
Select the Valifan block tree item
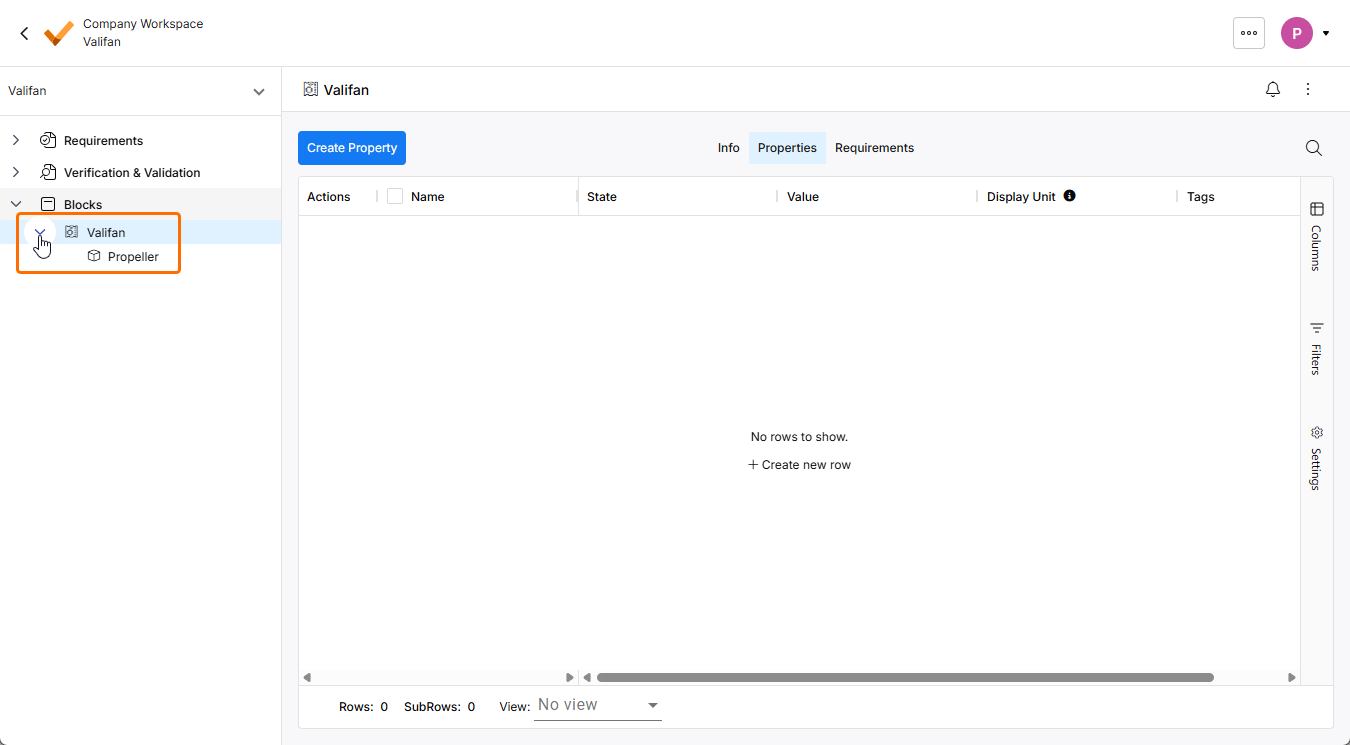pyautogui.click(x=106, y=232)
